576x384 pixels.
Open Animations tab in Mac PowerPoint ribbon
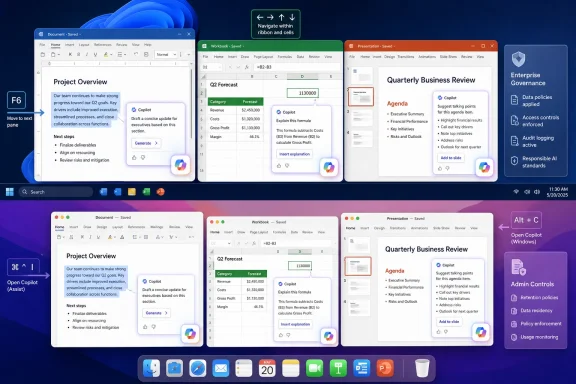click(419, 228)
